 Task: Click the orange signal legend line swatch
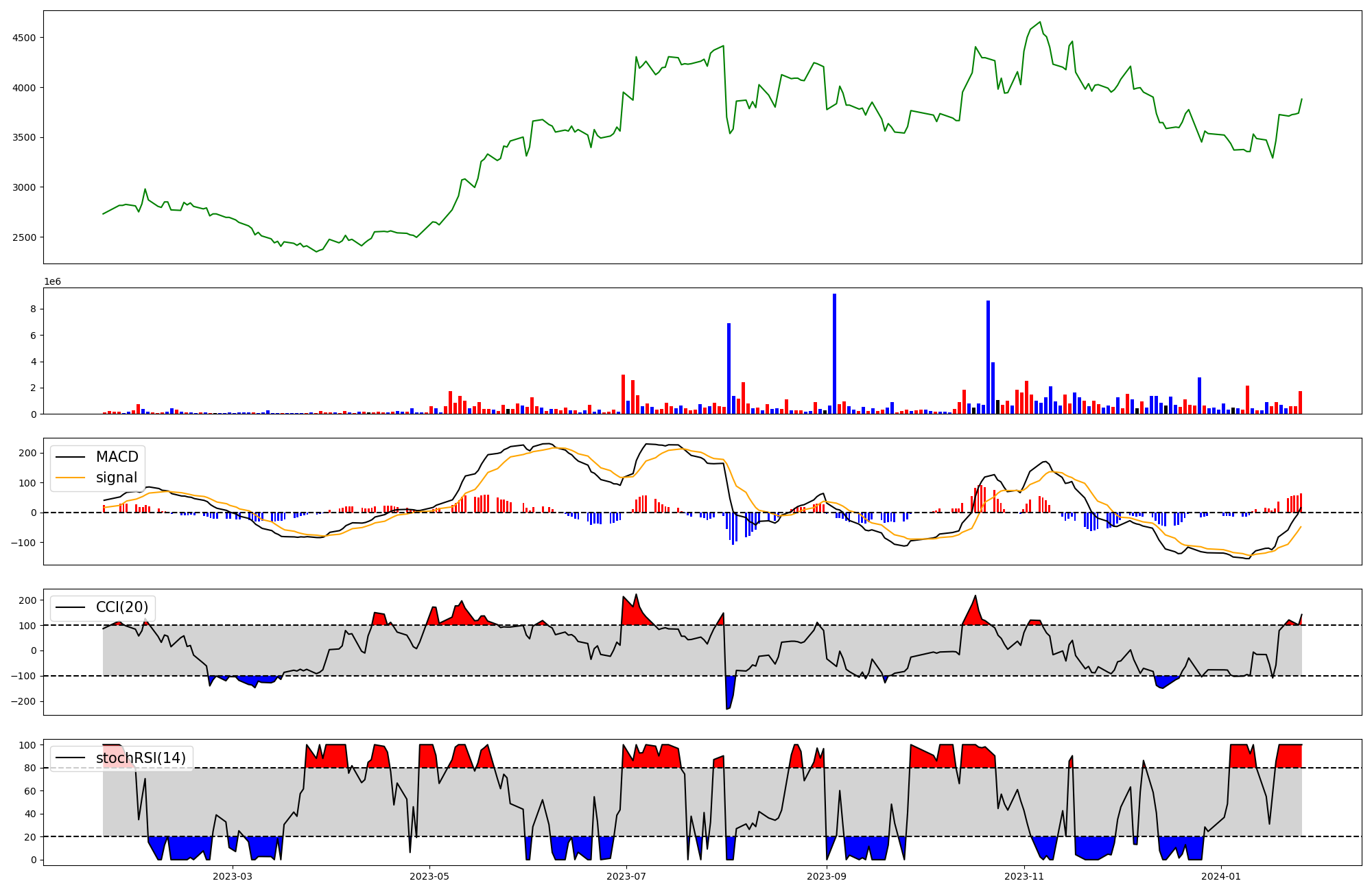(70, 478)
